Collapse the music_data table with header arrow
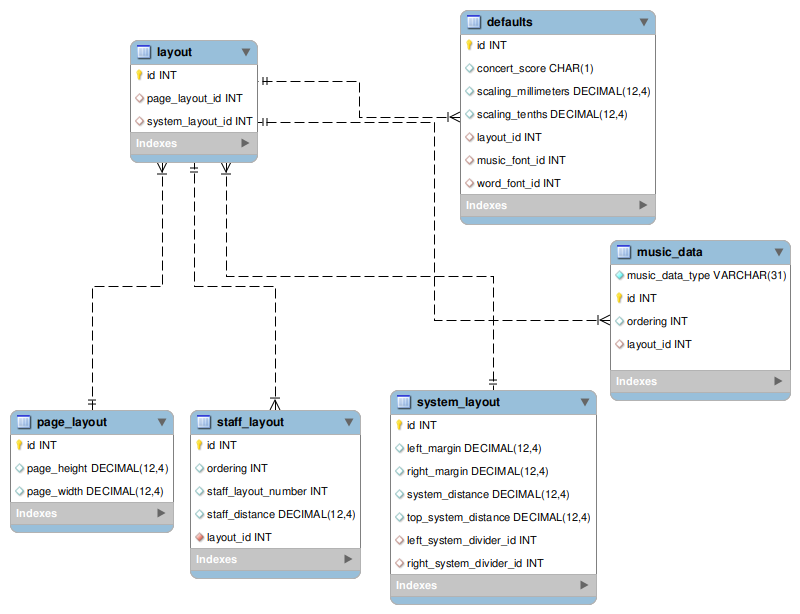Image resolution: width=800 pixels, height=614 pixels. tap(778, 252)
